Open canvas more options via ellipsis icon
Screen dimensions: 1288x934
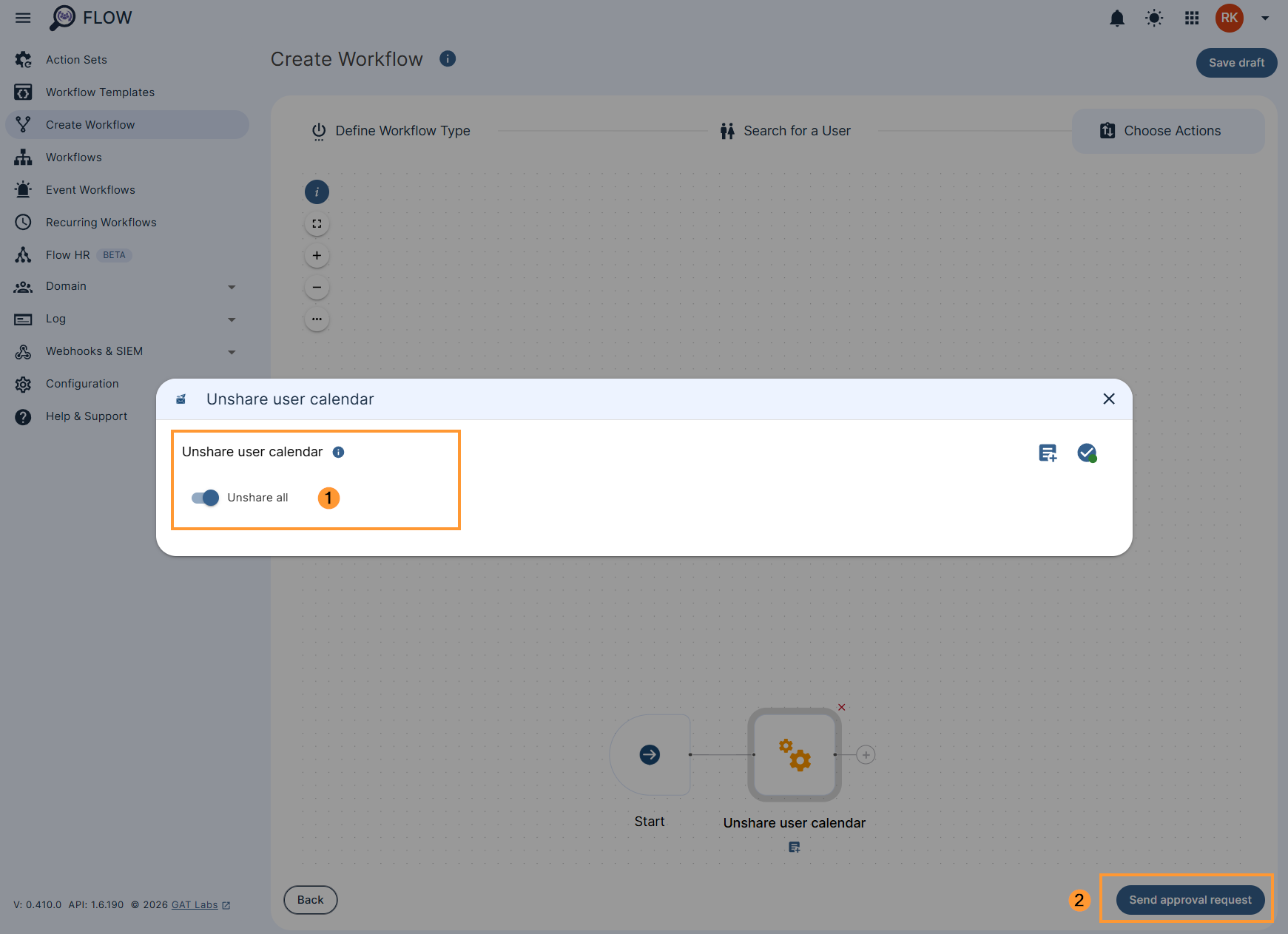click(x=317, y=319)
